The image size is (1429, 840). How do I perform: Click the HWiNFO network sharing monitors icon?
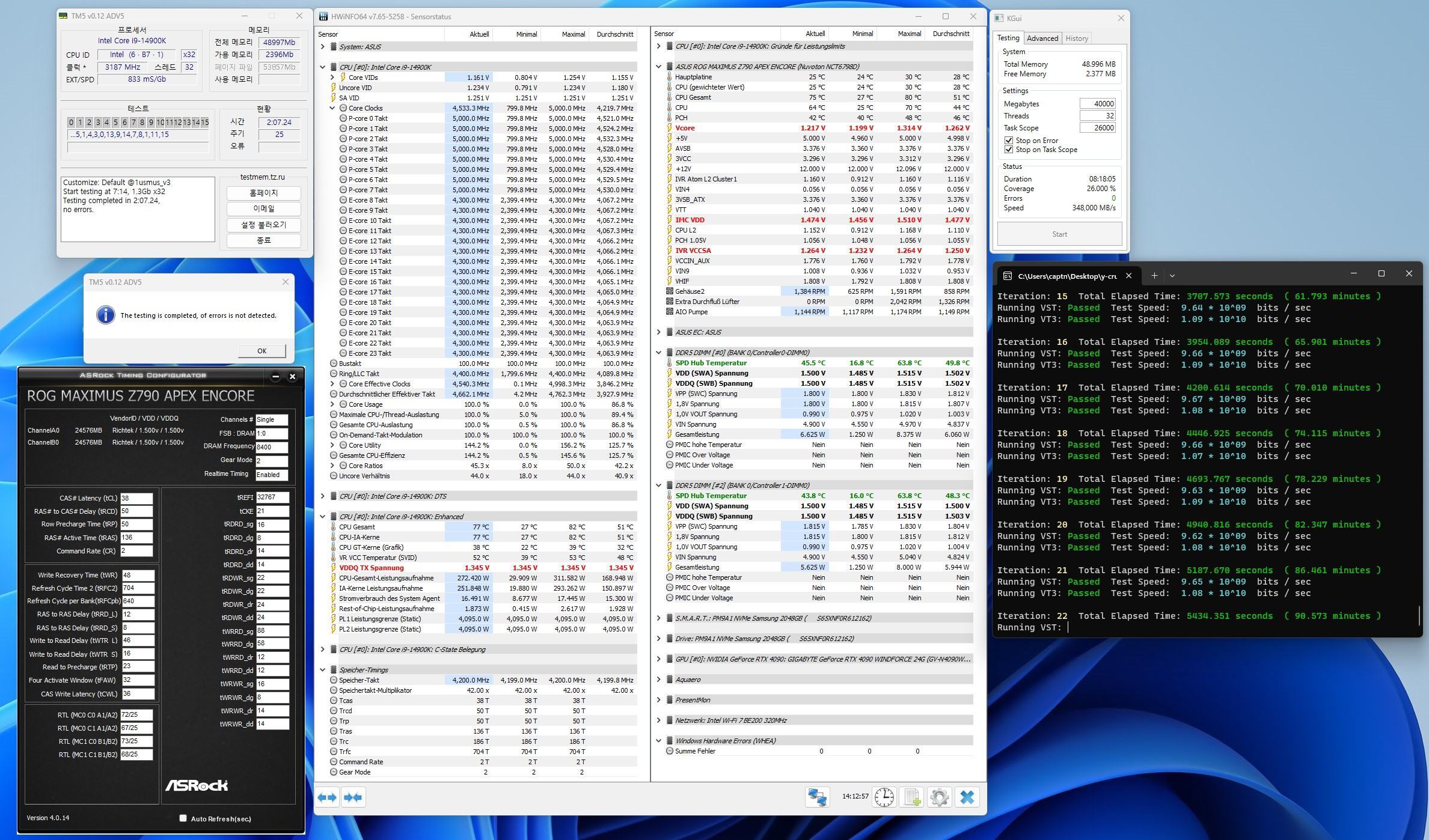(x=818, y=797)
